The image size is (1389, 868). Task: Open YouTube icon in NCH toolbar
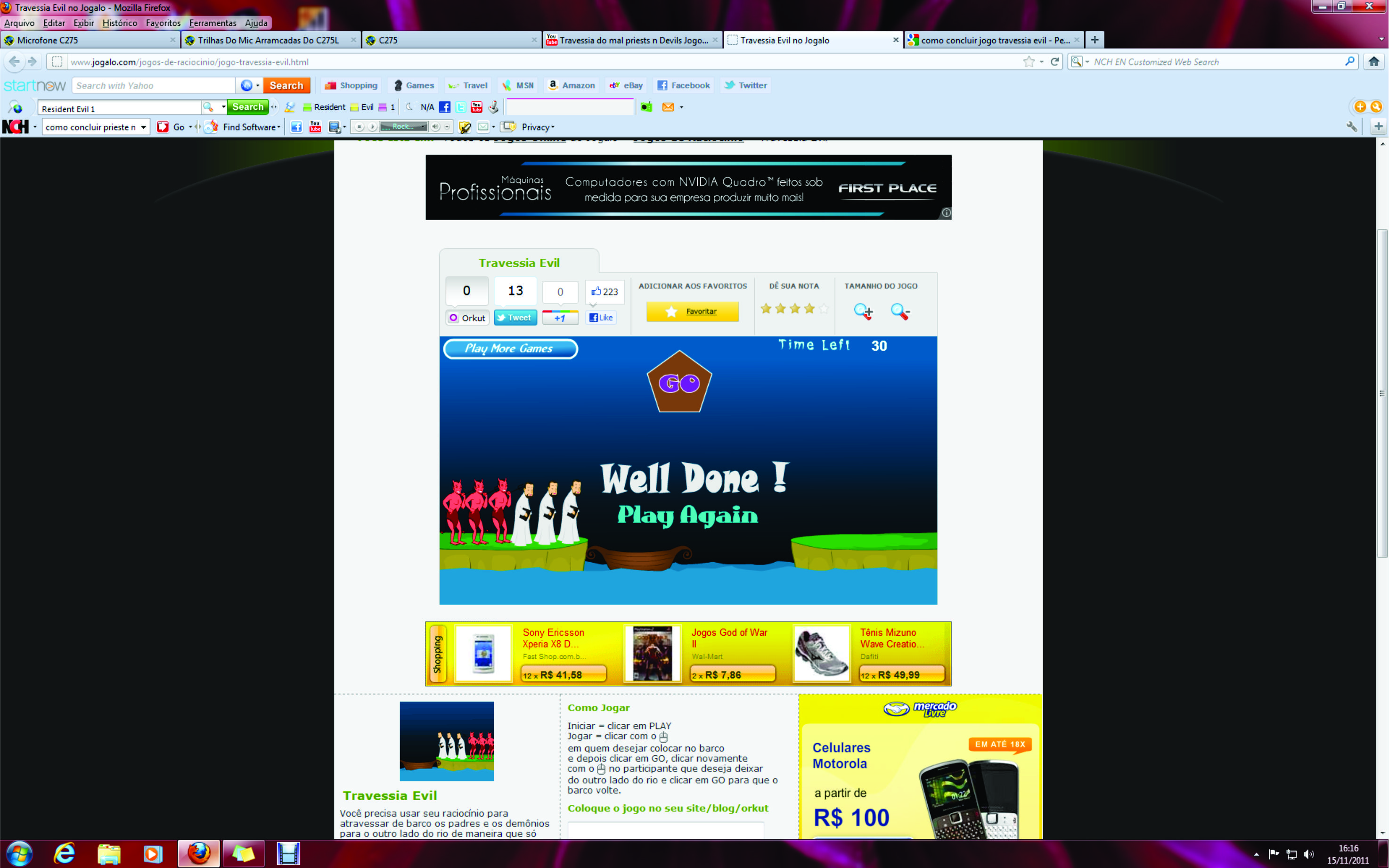coord(315,127)
